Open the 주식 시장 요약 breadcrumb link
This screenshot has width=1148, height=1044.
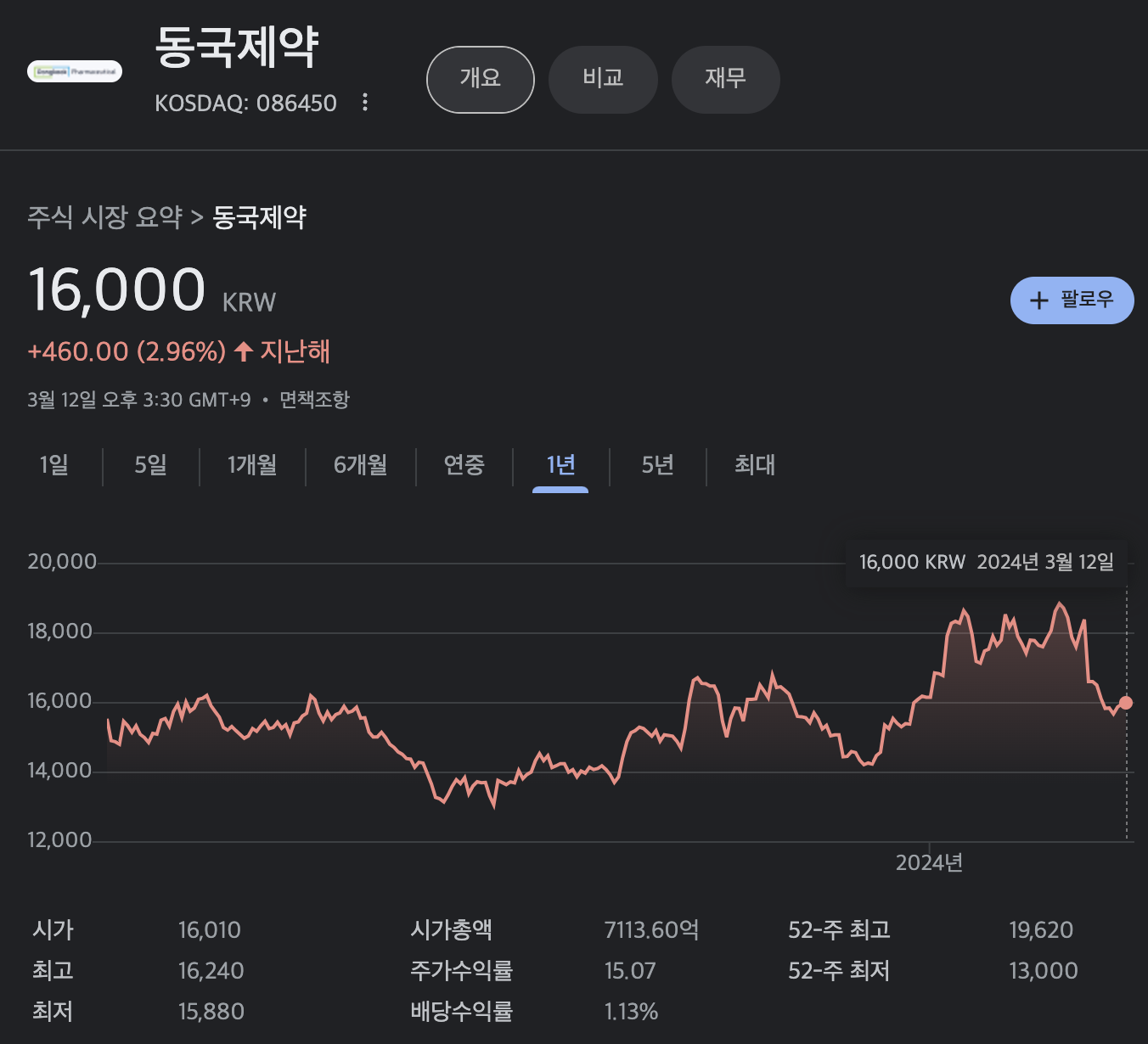[x=105, y=217]
